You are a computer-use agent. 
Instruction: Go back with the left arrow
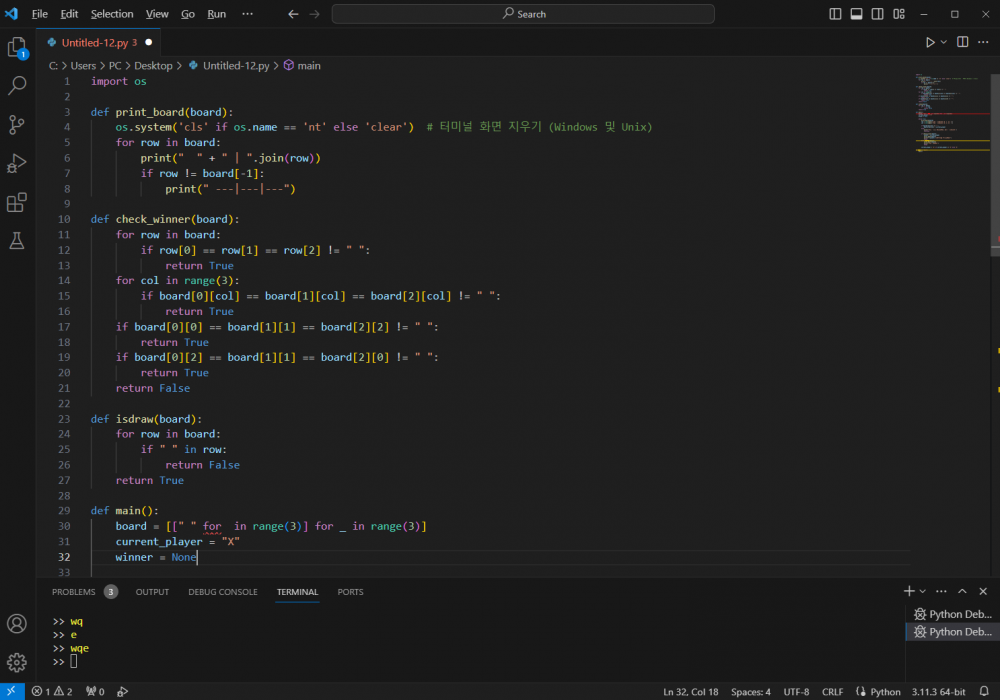tap(293, 14)
